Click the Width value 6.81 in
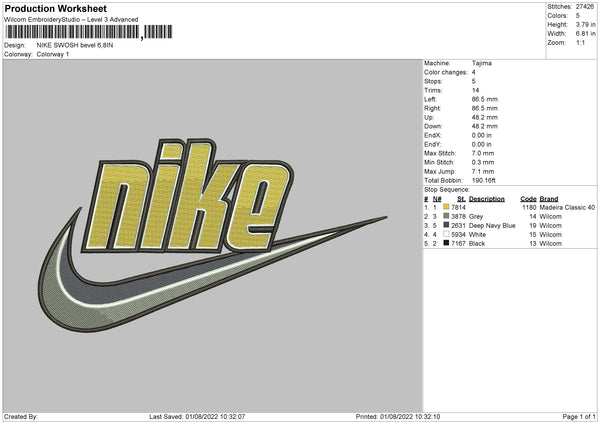This screenshot has width=600, height=424. coord(585,34)
